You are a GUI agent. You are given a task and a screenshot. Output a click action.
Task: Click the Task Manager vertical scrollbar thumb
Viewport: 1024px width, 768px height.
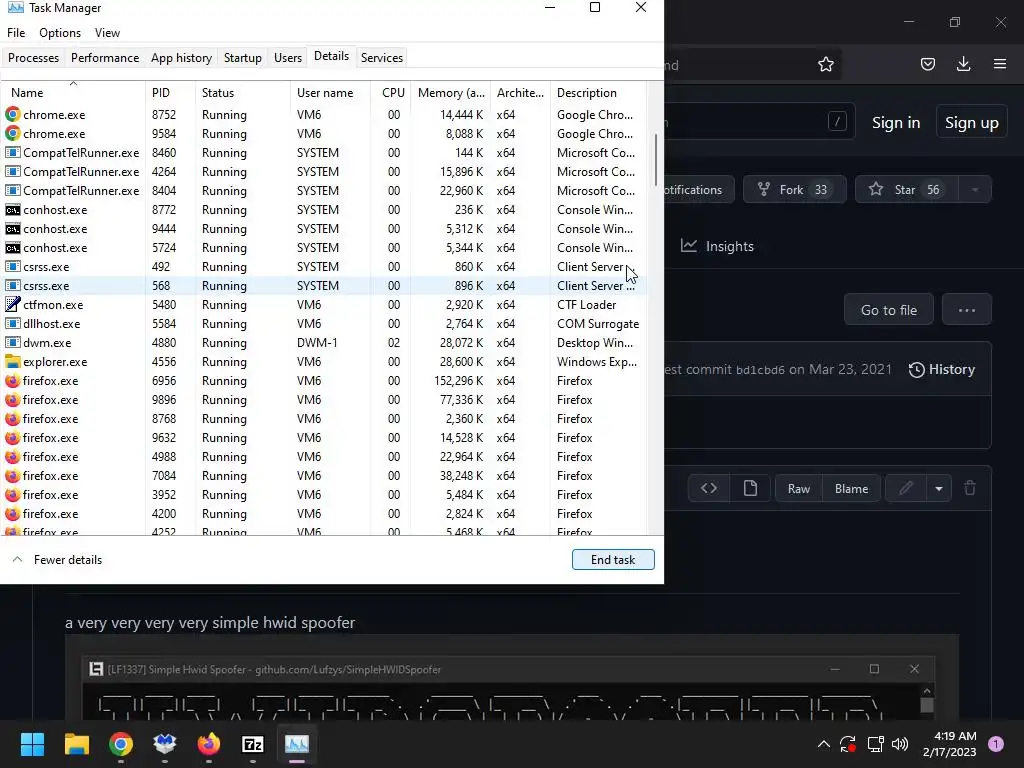coord(655,160)
